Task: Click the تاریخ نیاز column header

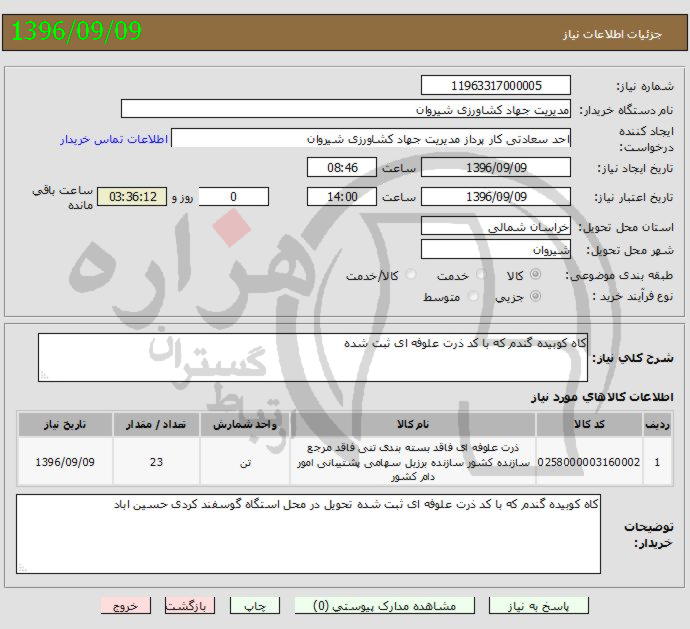Action: (65, 424)
